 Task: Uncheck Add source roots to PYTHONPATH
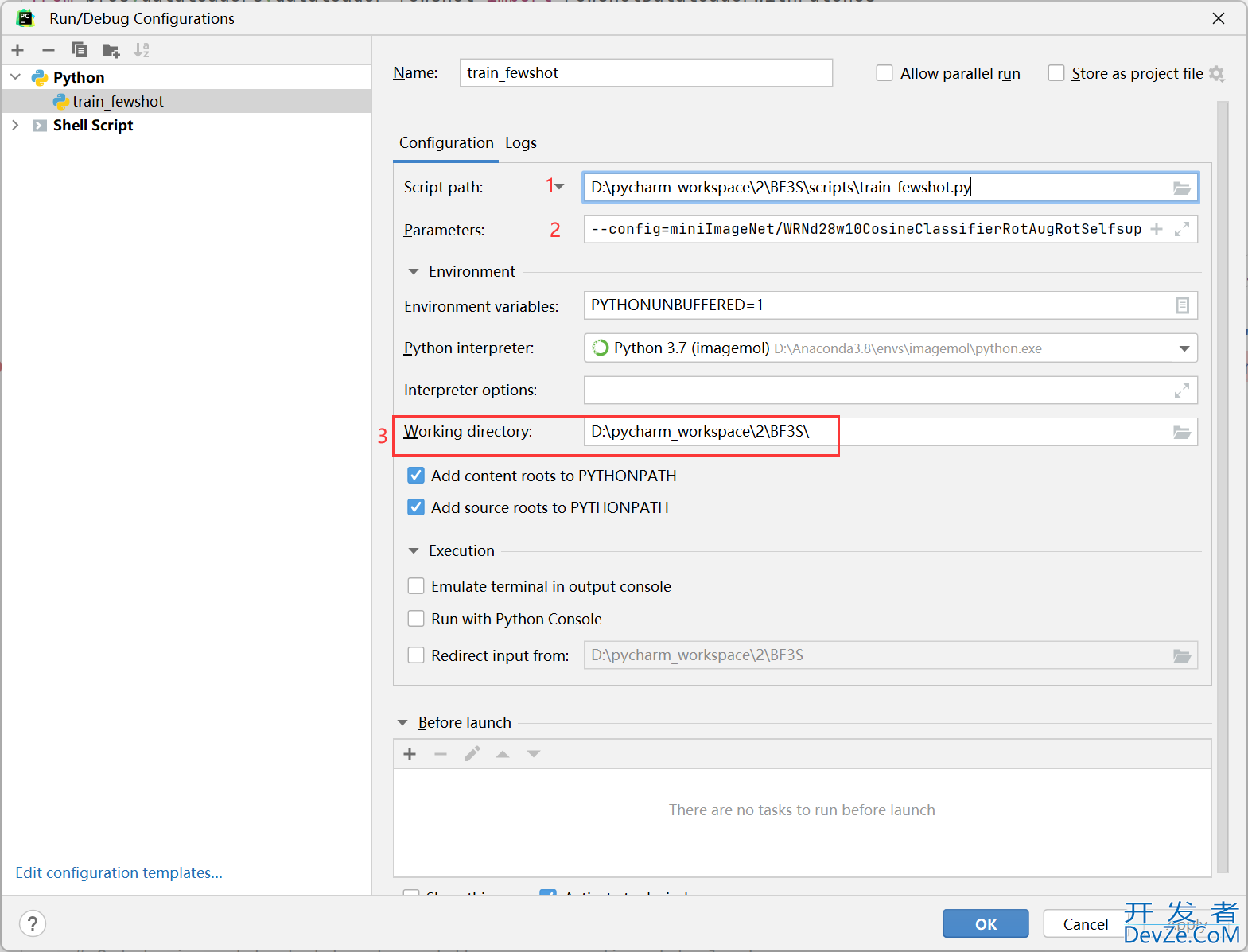(416, 507)
